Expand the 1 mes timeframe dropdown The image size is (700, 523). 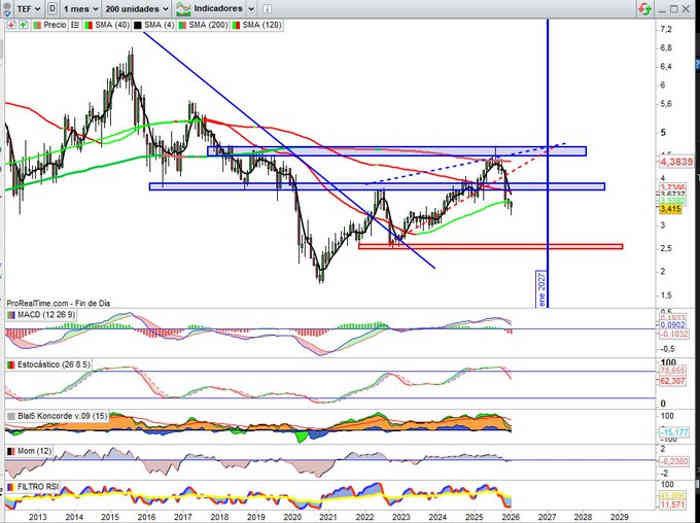click(x=80, y=8)
